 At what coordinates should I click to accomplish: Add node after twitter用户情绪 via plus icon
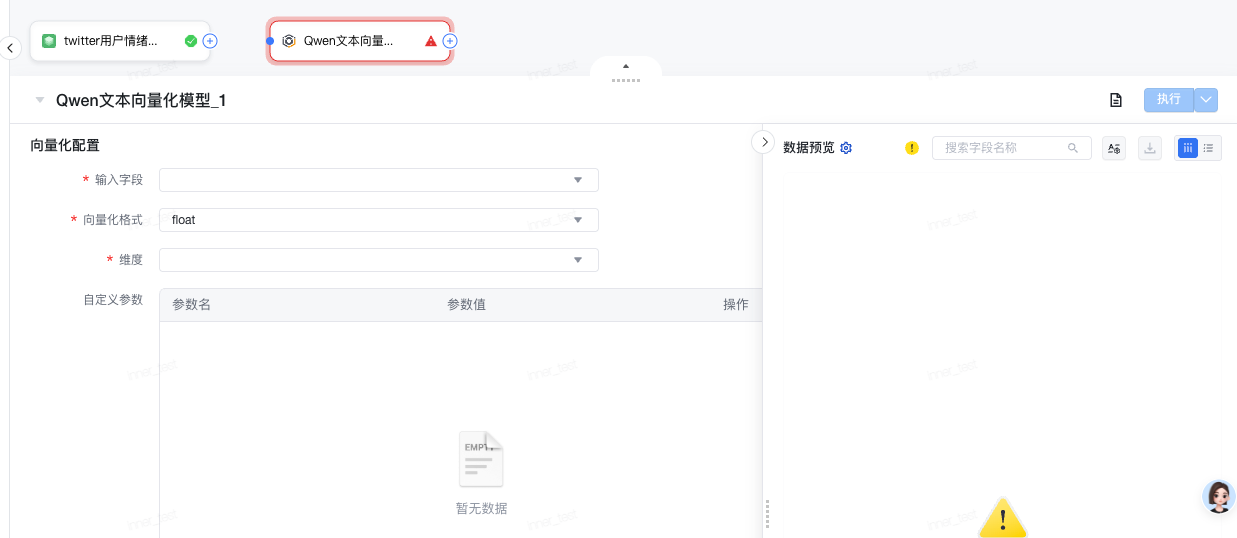coord(210,41)
